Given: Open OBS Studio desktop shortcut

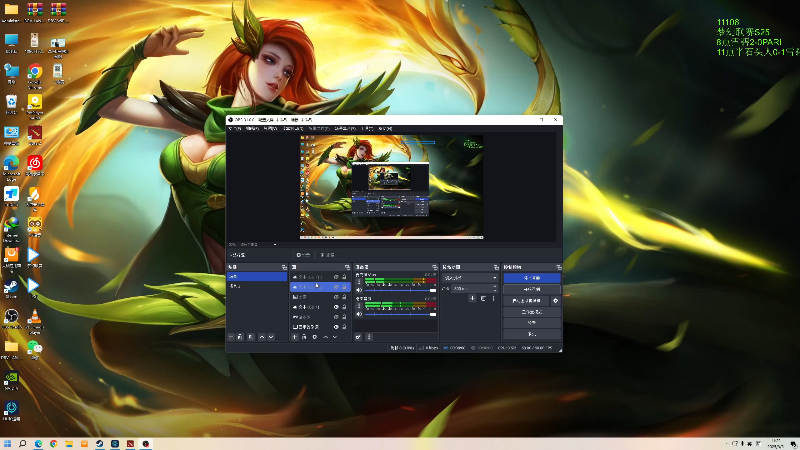Looking at the screenshot, I should click(11, 319).
